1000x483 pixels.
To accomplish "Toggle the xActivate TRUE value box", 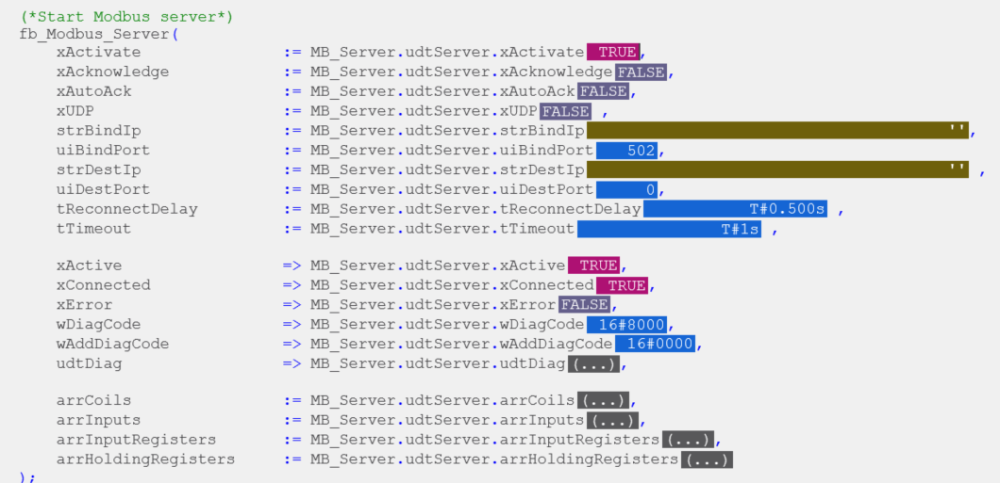I will pyautogui.click(x=613, y=52).
